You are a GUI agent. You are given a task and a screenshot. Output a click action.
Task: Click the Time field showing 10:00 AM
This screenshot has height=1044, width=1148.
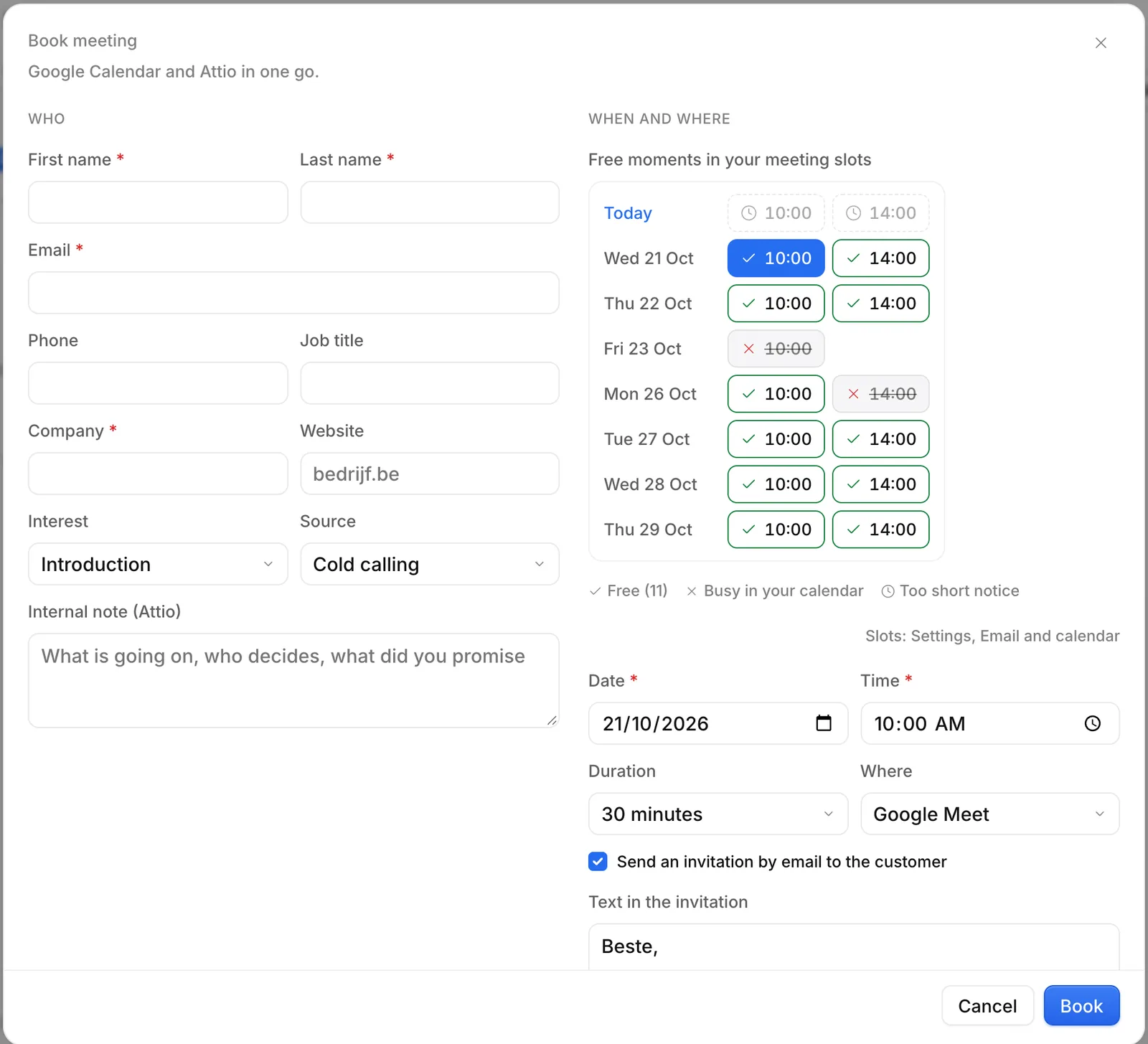coord(990,723)
